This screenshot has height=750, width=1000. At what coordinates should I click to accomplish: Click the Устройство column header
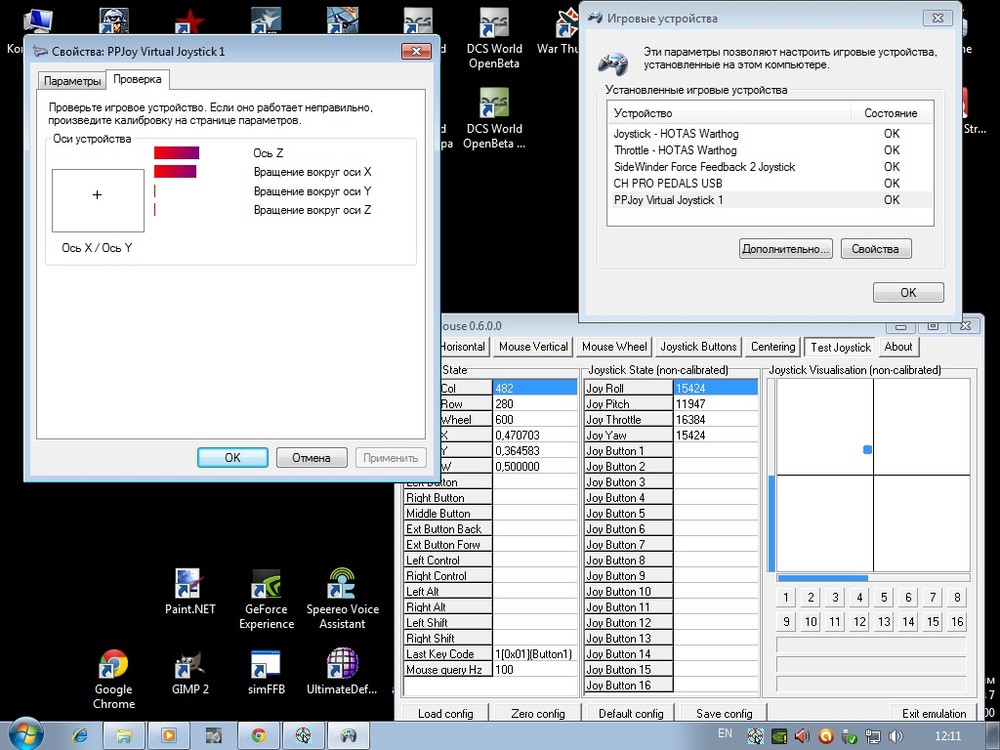click(730, 113)
